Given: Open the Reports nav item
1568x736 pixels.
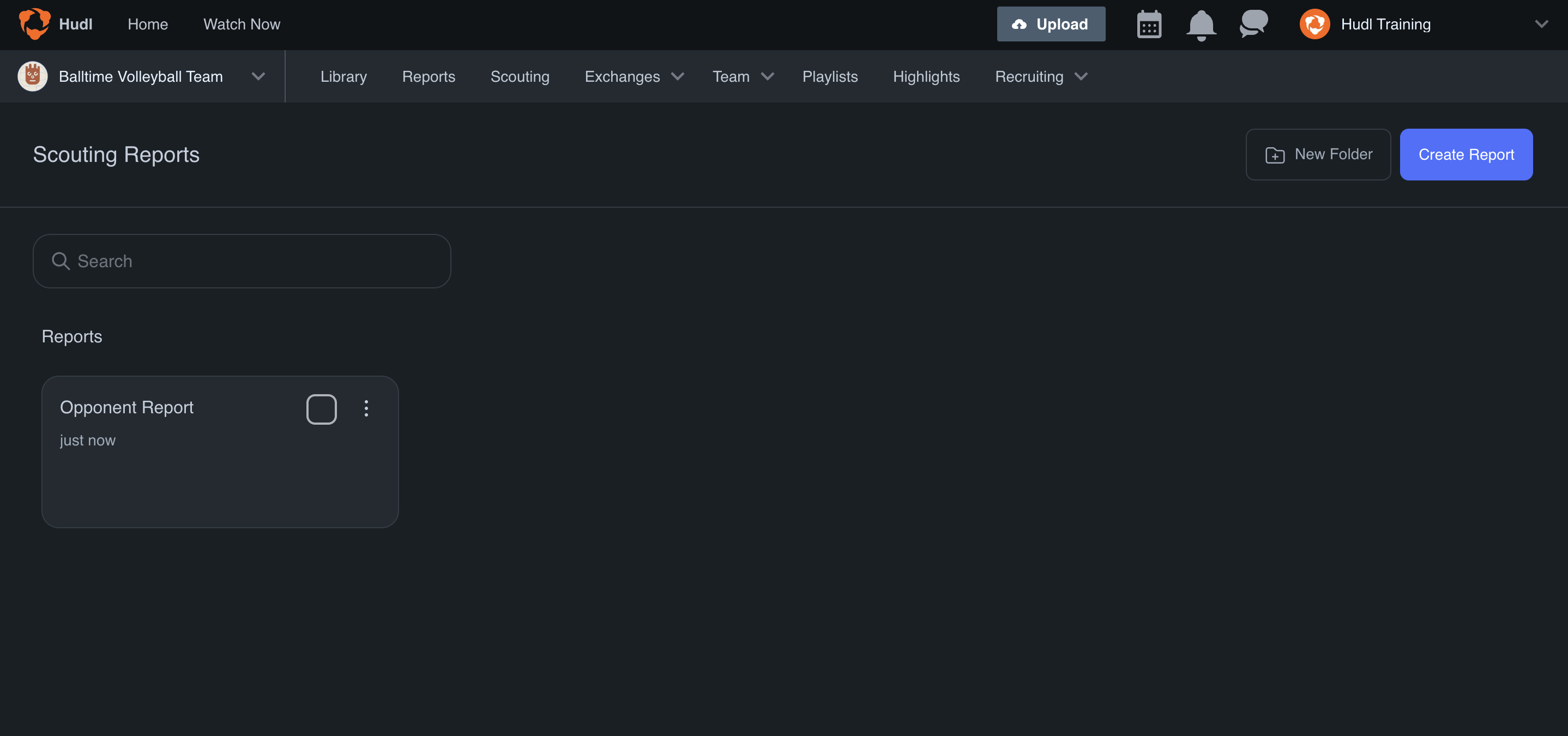Looking at the screenshot, I should coord(429,77).
